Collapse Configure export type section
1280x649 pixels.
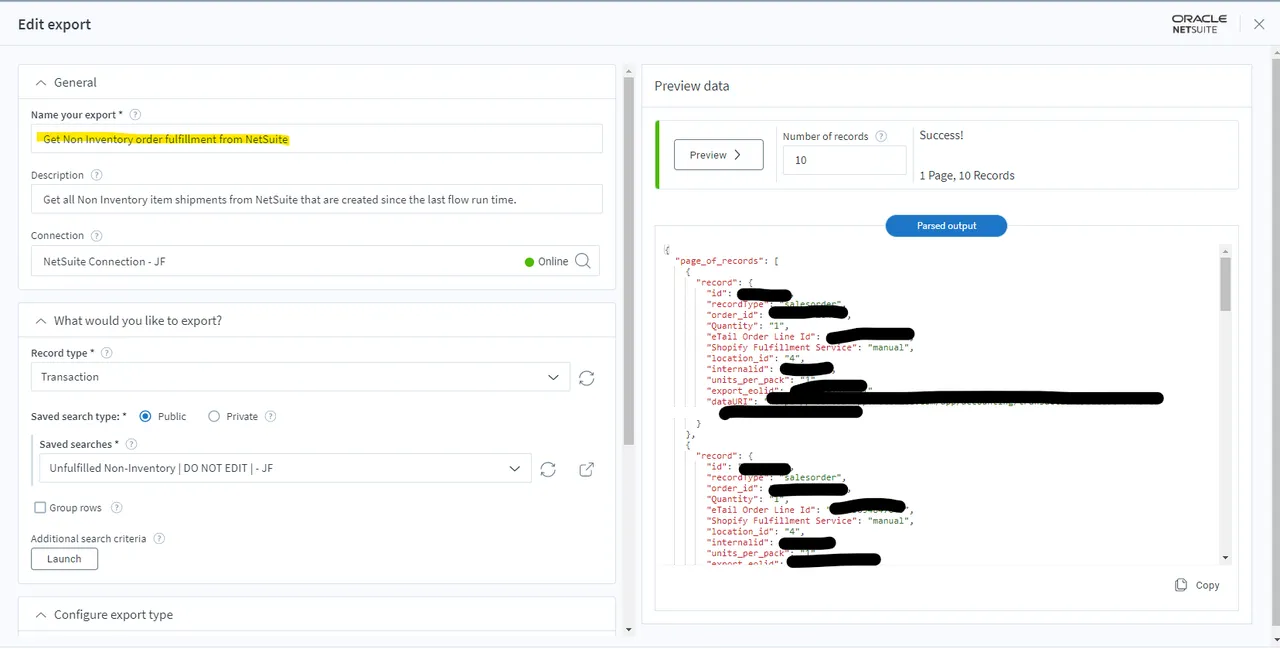(41, 615)
